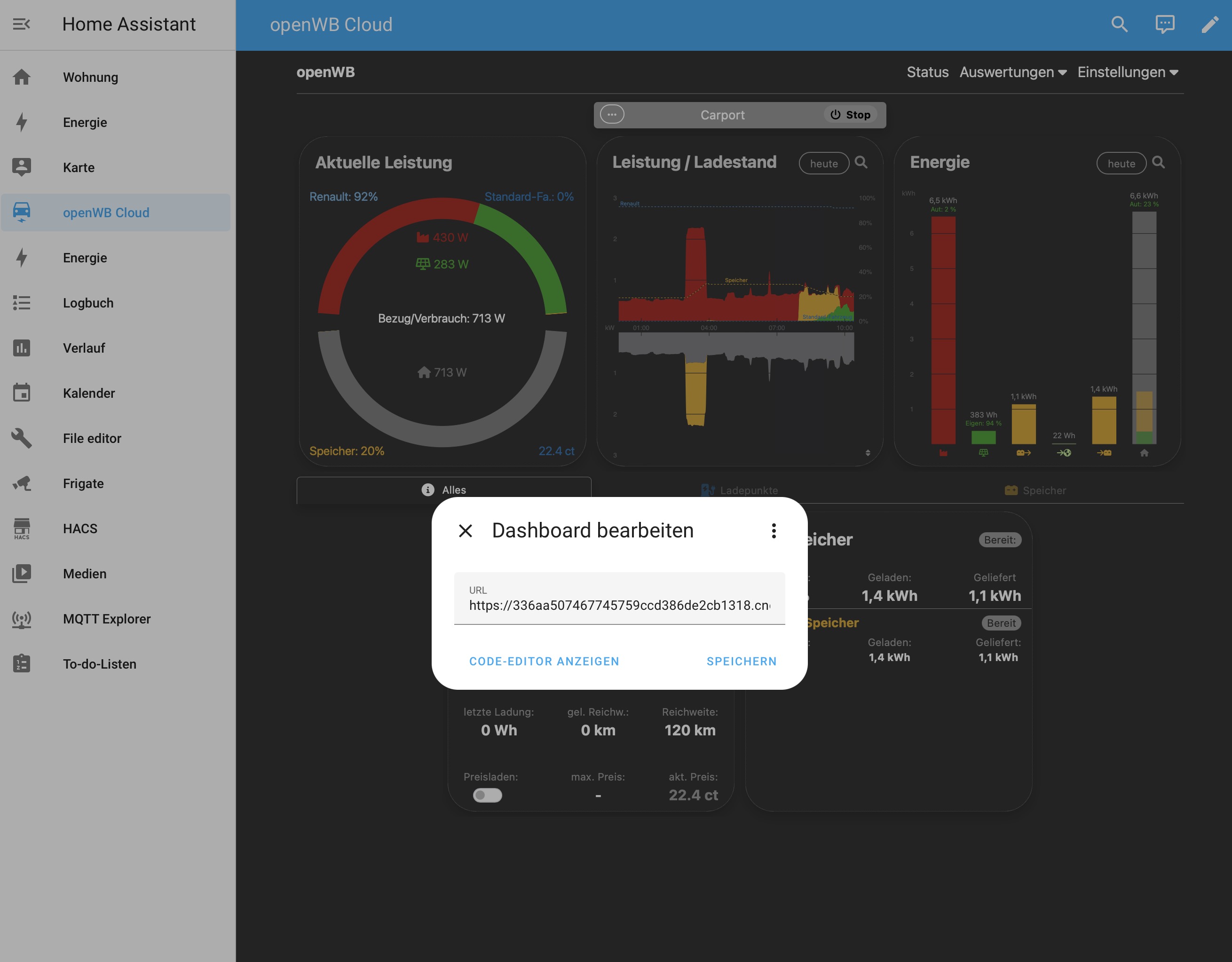The height and width of the screenshot is (962, 1232).
Task: Click heute selector in the Energie card
Action: [1121, 164]
